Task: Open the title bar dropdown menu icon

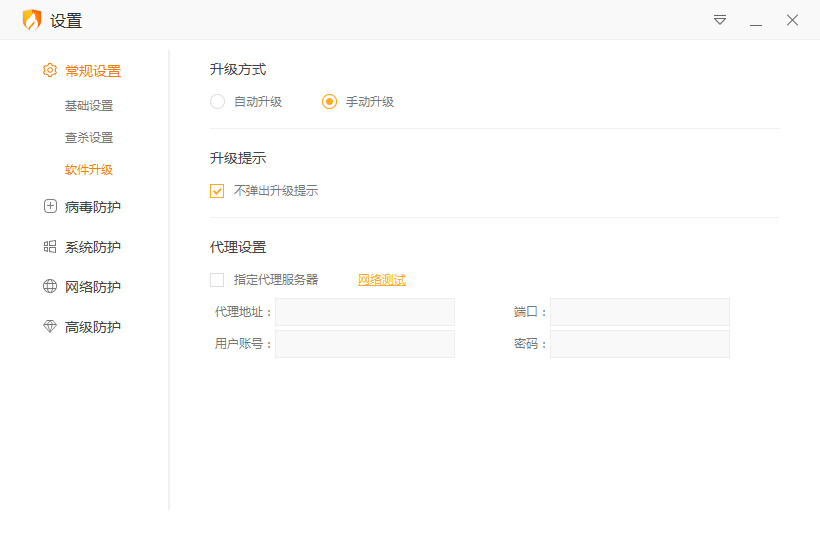Action: 720,20
